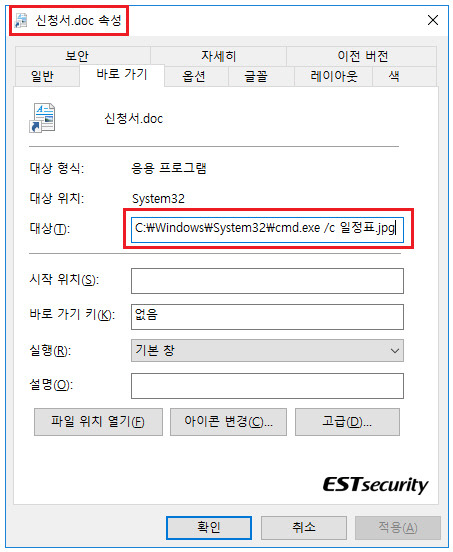Select the 바로 가기 tab

(x=122, y=75)
